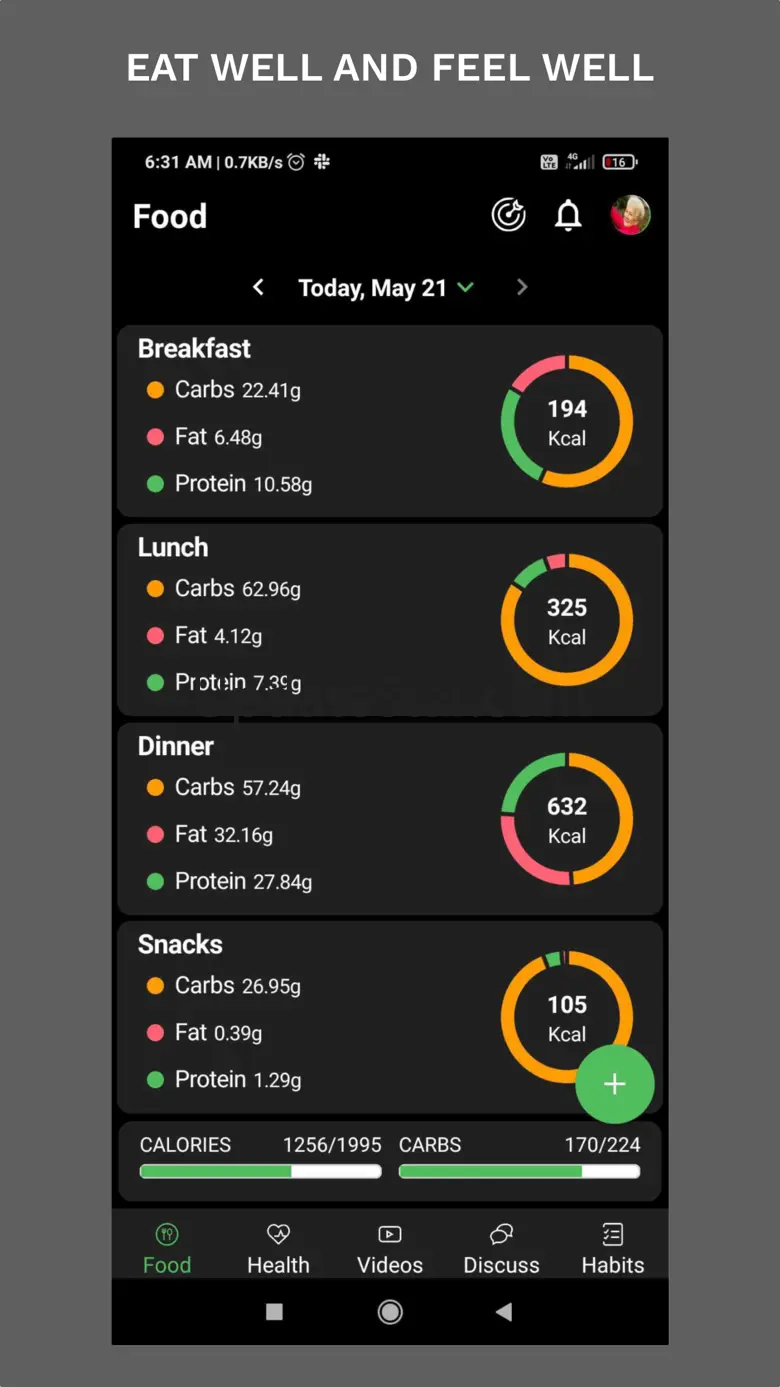
Task: Switch to the Health tab
Action: [278, 1248]
